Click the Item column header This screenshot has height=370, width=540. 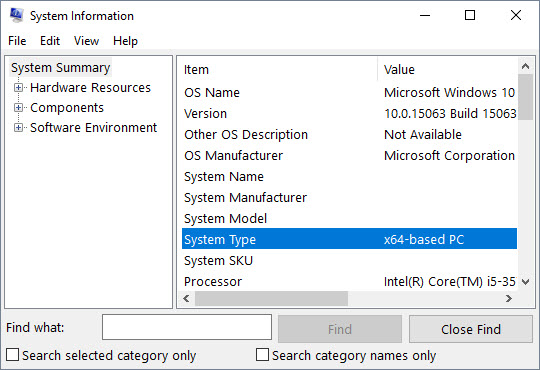coord(279,70)
